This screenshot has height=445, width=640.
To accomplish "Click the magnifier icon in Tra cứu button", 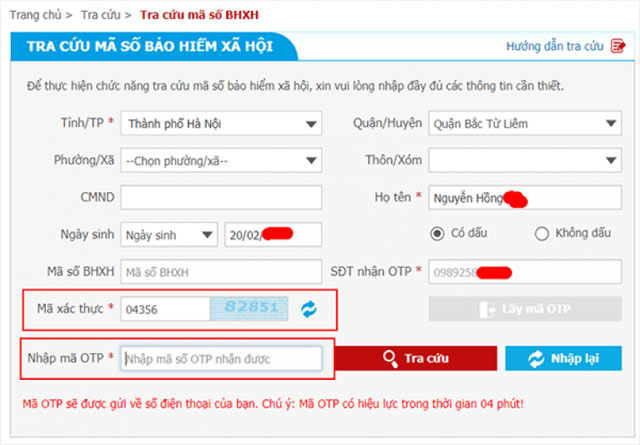I will (390, 358).
